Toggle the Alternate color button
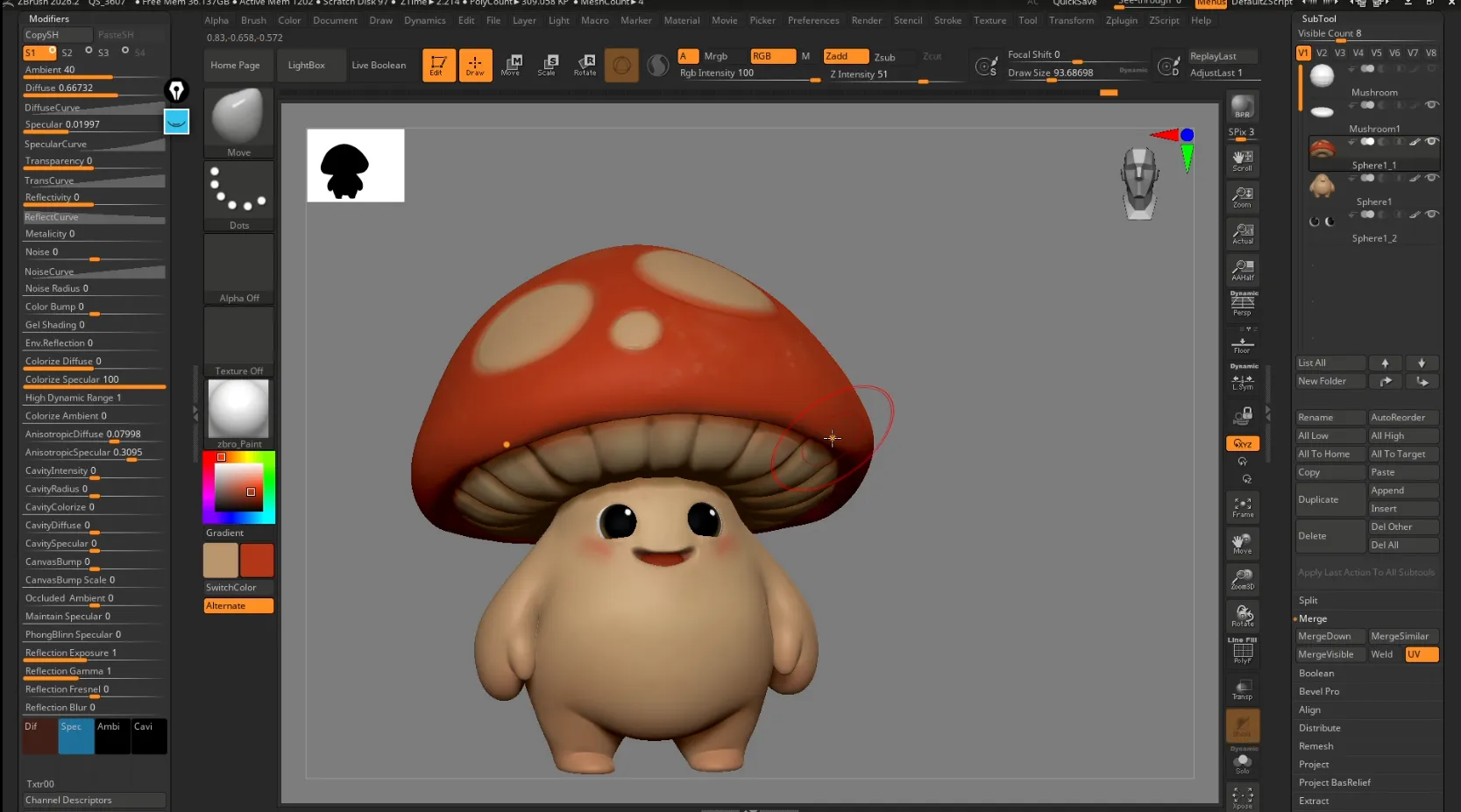1461x812 pixels. [238, 606]
